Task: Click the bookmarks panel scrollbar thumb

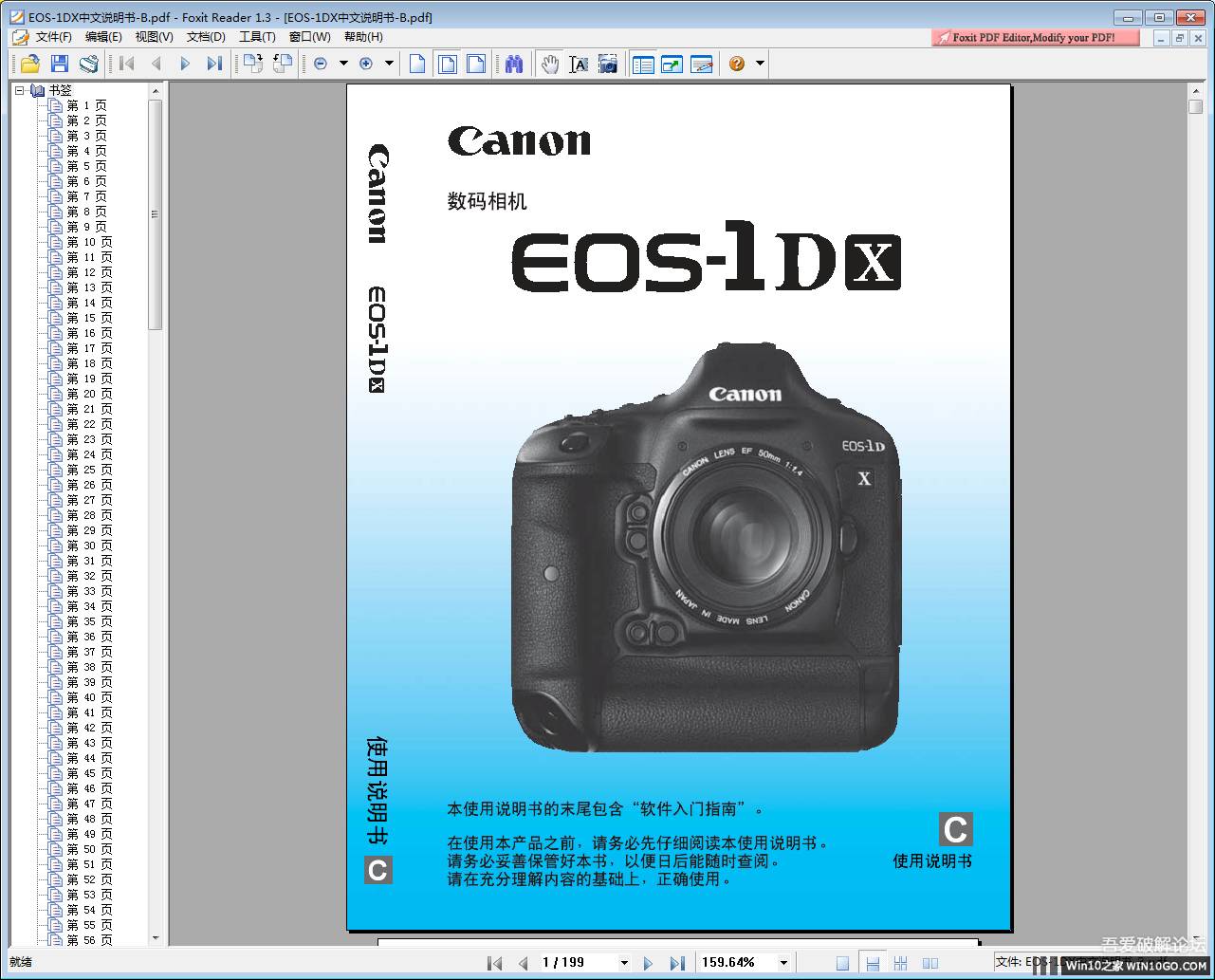Action: (x=156, y=214)
